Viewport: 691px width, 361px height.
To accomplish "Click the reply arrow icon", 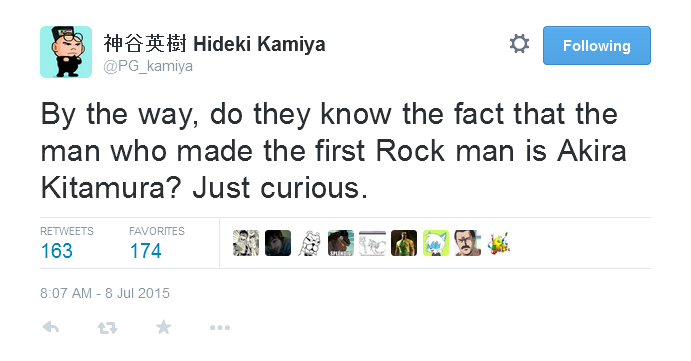I will (51, 328).
